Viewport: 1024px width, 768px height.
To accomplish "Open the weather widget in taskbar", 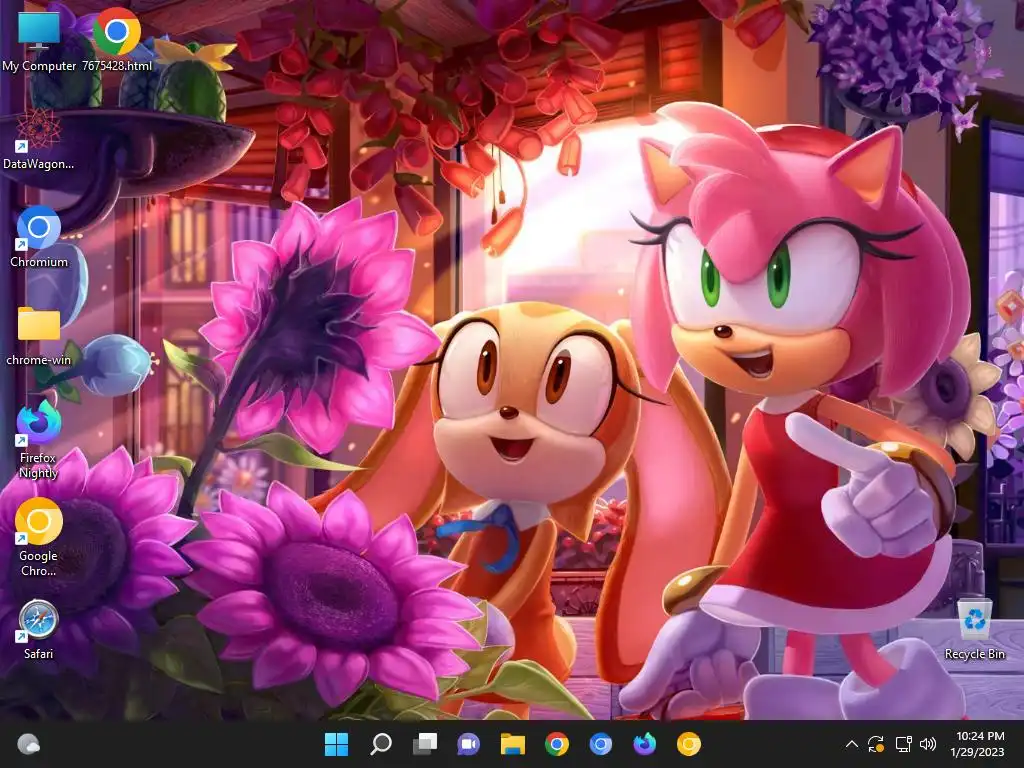I will pyautogui.click(x=28, y=744).
